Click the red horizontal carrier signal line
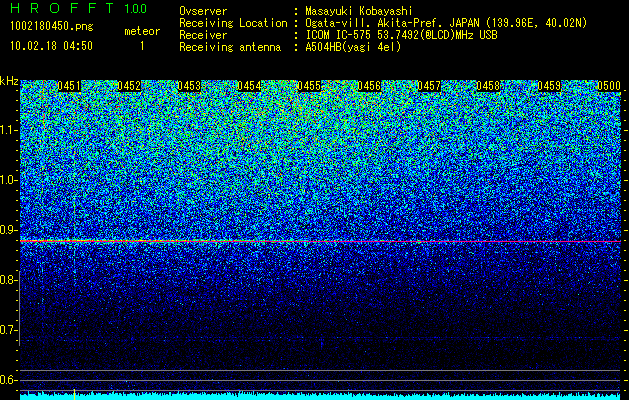The image size is (629, 400). coord(321,241)
